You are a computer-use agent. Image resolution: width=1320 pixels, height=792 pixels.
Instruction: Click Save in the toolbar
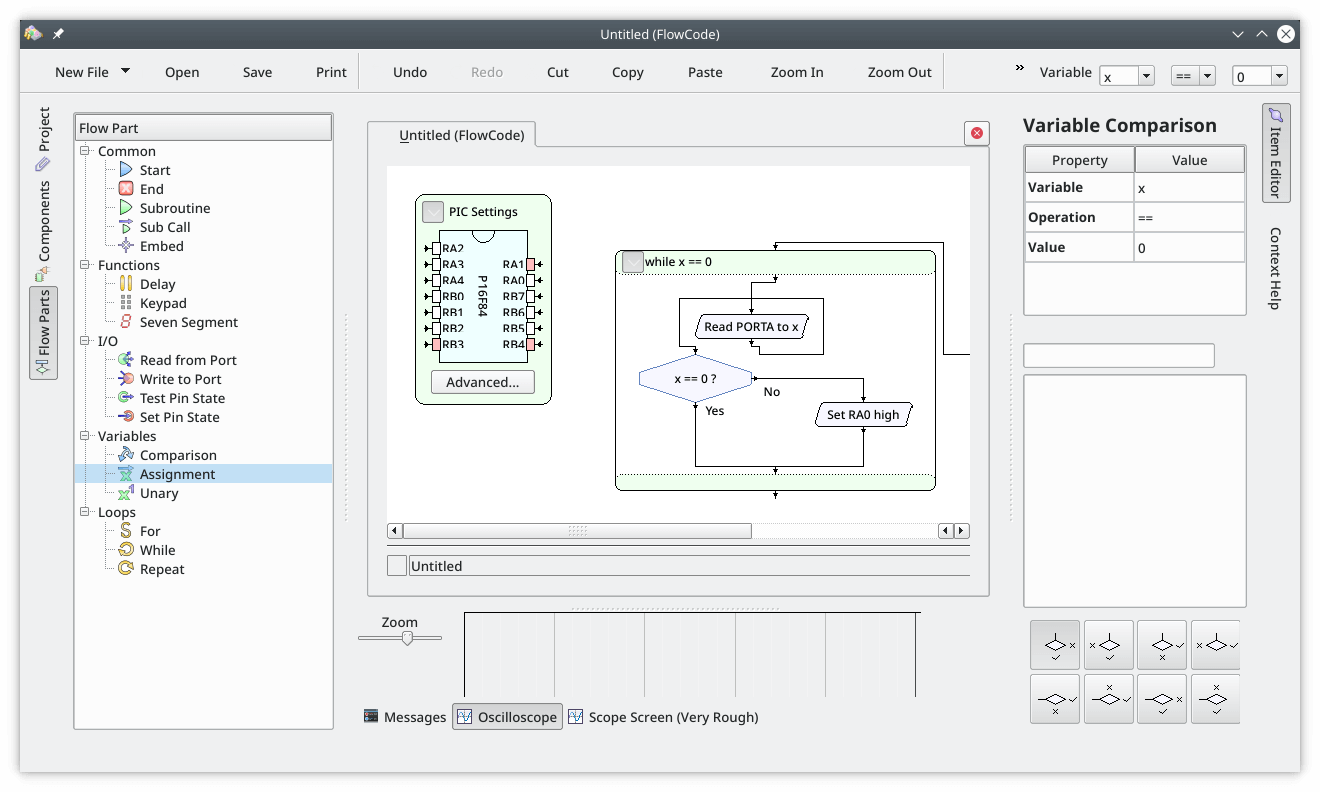point(257,71)
